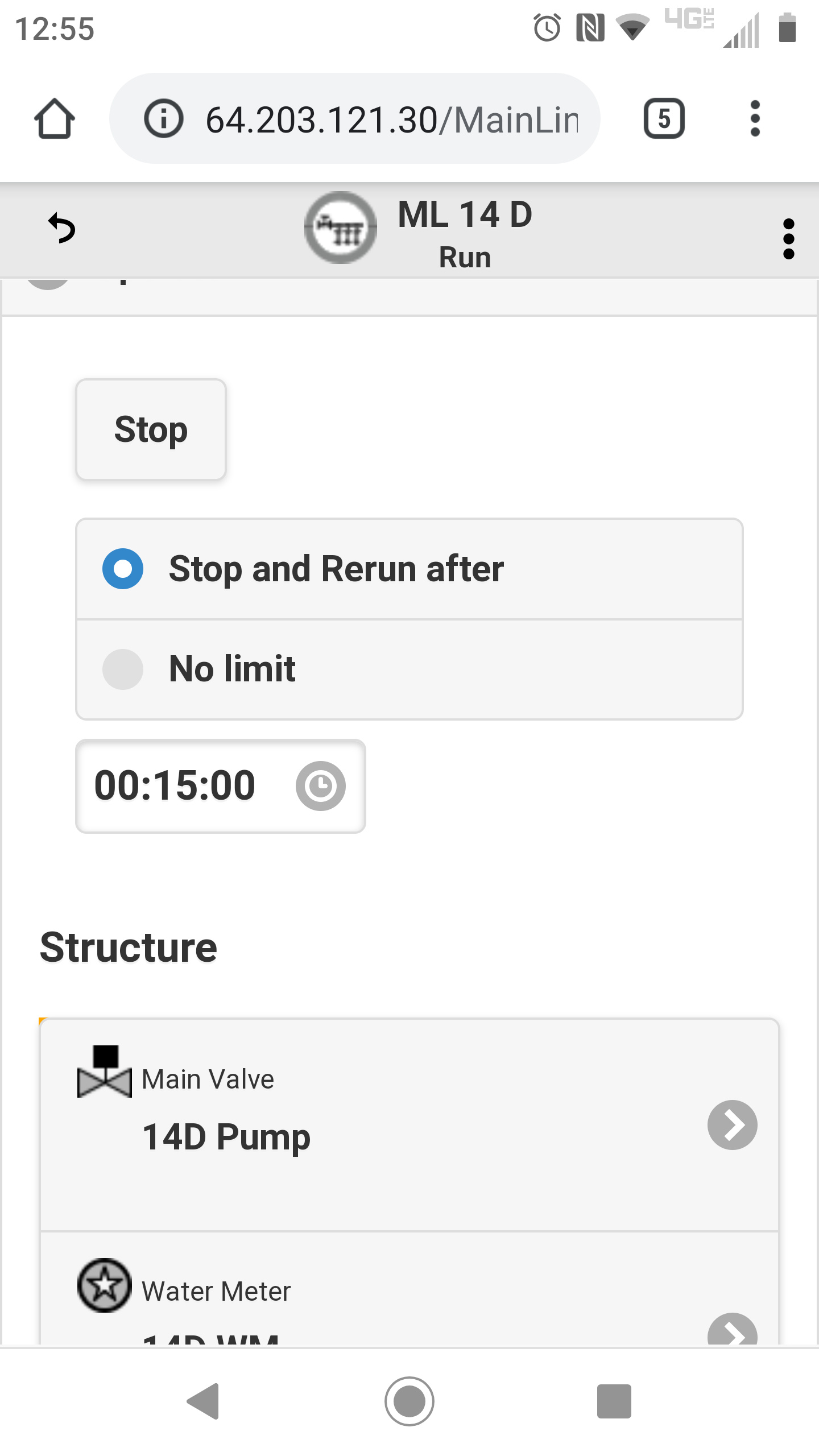Viewport: 819px width, 1456px height.
Task: Open ML 14 D page options menu
Action: [788, 239]
